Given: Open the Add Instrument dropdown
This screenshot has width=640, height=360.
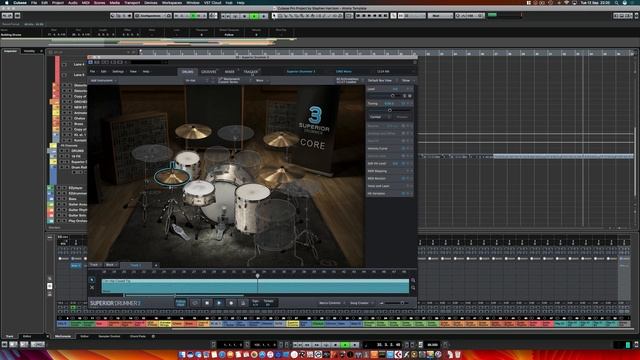Looking at the screenshot, I should click(x=103, y=81).
